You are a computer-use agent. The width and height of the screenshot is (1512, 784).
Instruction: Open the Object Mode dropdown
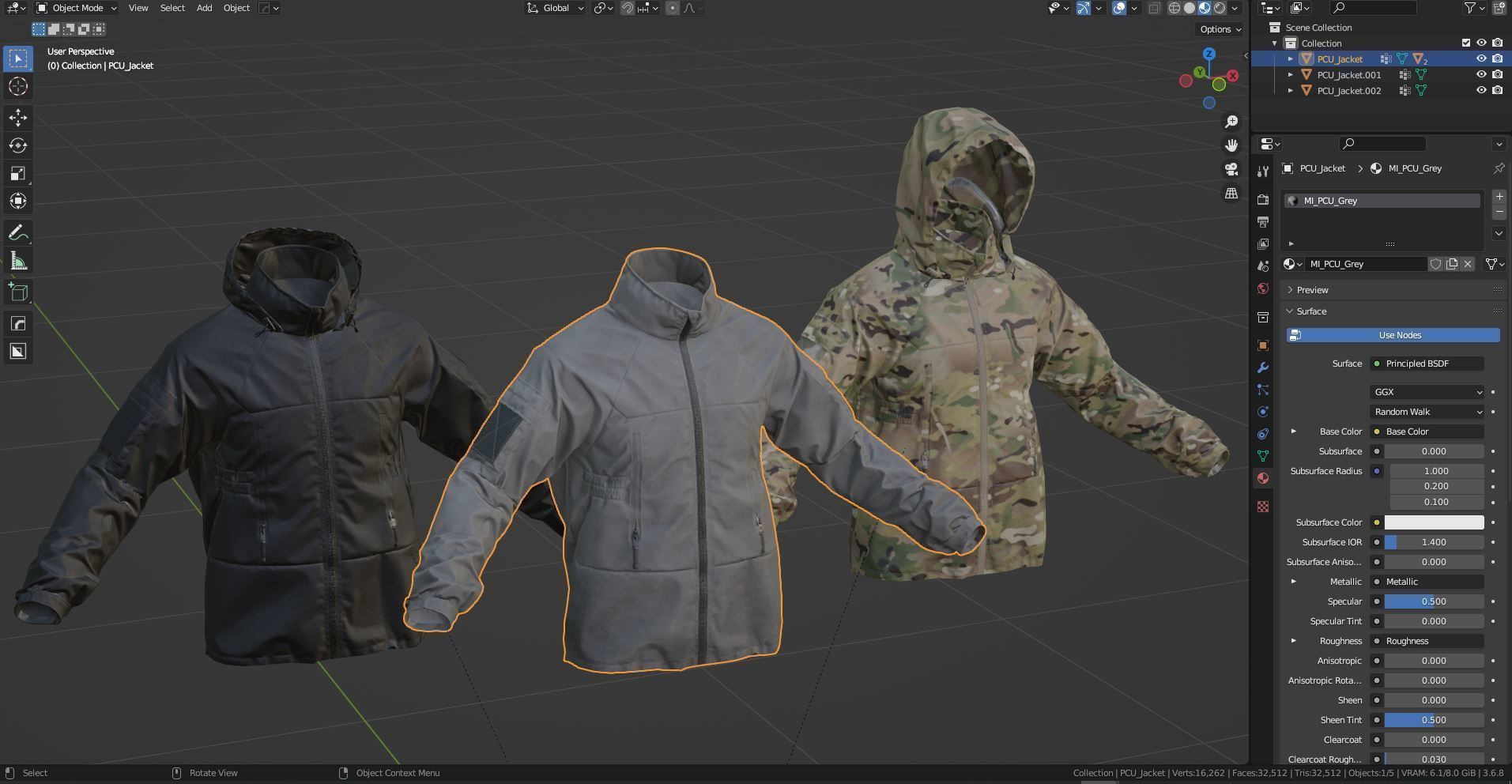pyautogui.click(x=77, y=8)
